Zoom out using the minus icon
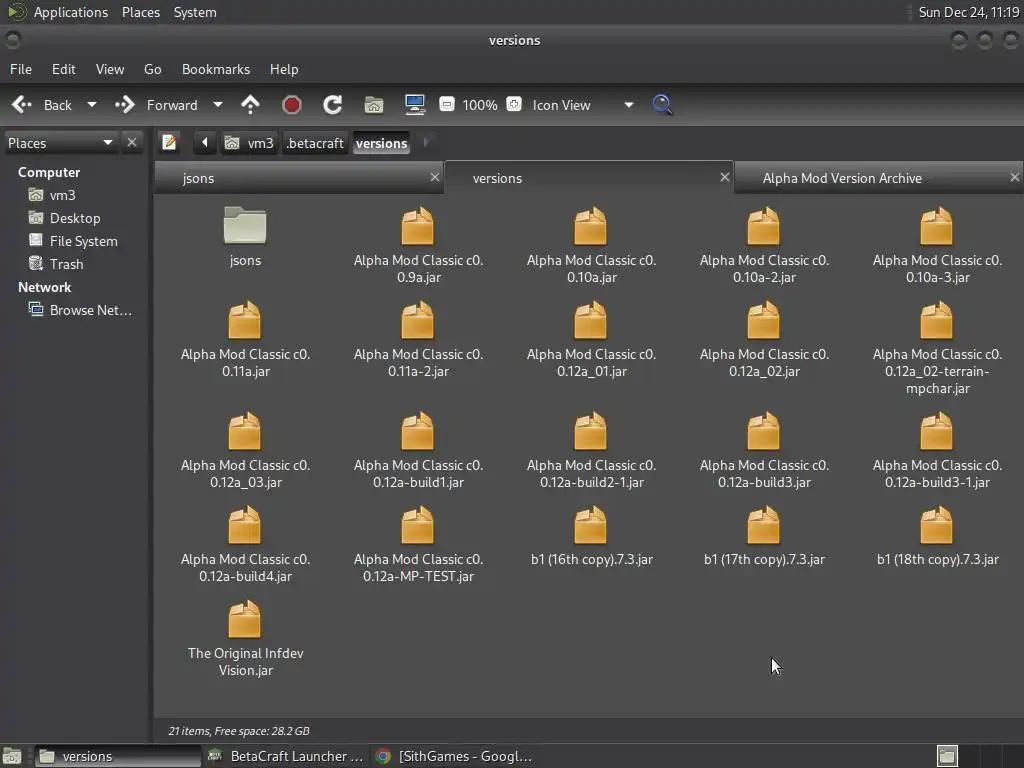Screen dimensions: 1024x768 pyautogui.click(x=447, y=104)
